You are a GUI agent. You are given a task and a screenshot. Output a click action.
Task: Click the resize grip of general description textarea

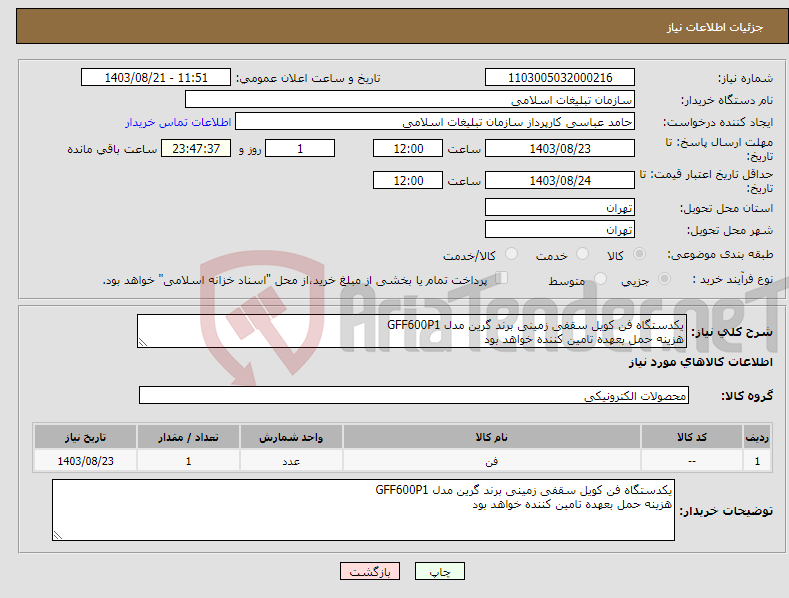(x=143, y=342)
